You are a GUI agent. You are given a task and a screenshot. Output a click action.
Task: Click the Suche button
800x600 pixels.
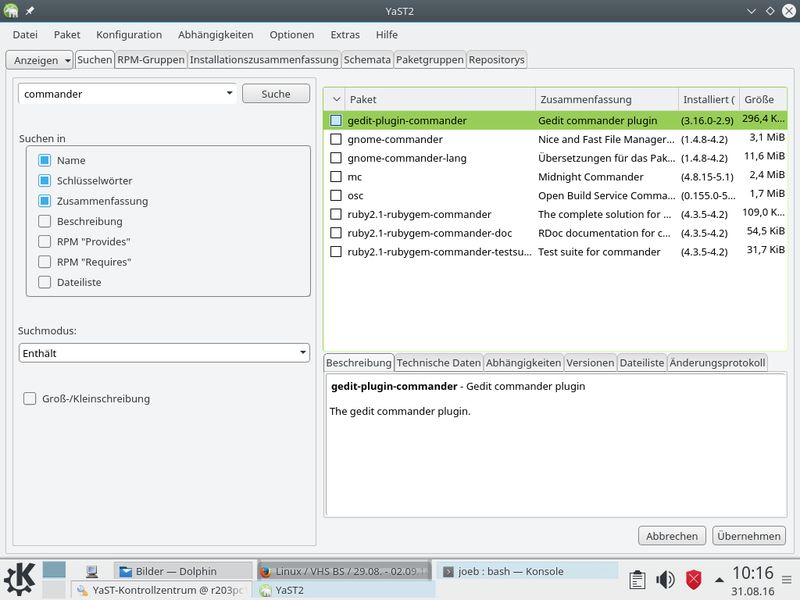[x=276, y=94]
